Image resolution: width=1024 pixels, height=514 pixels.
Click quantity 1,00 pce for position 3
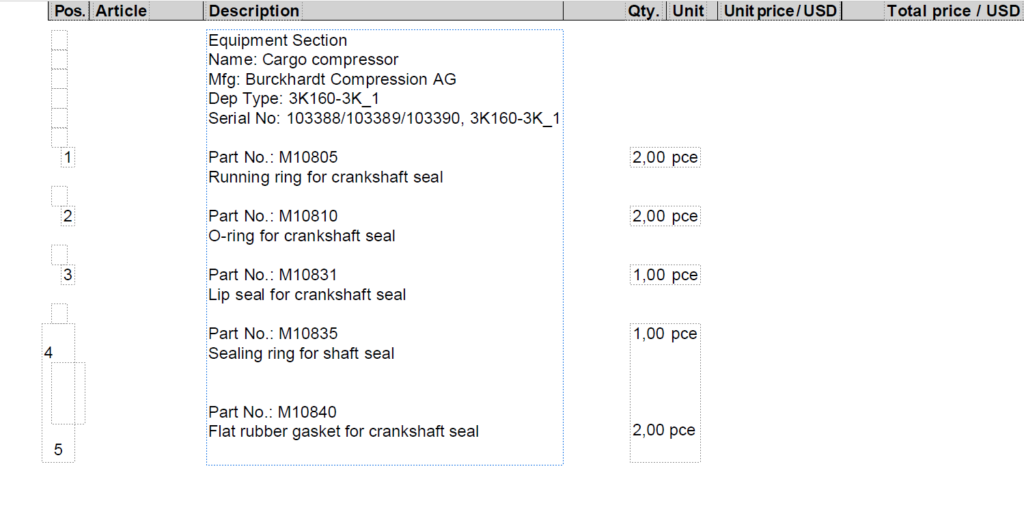click(665, 275)
